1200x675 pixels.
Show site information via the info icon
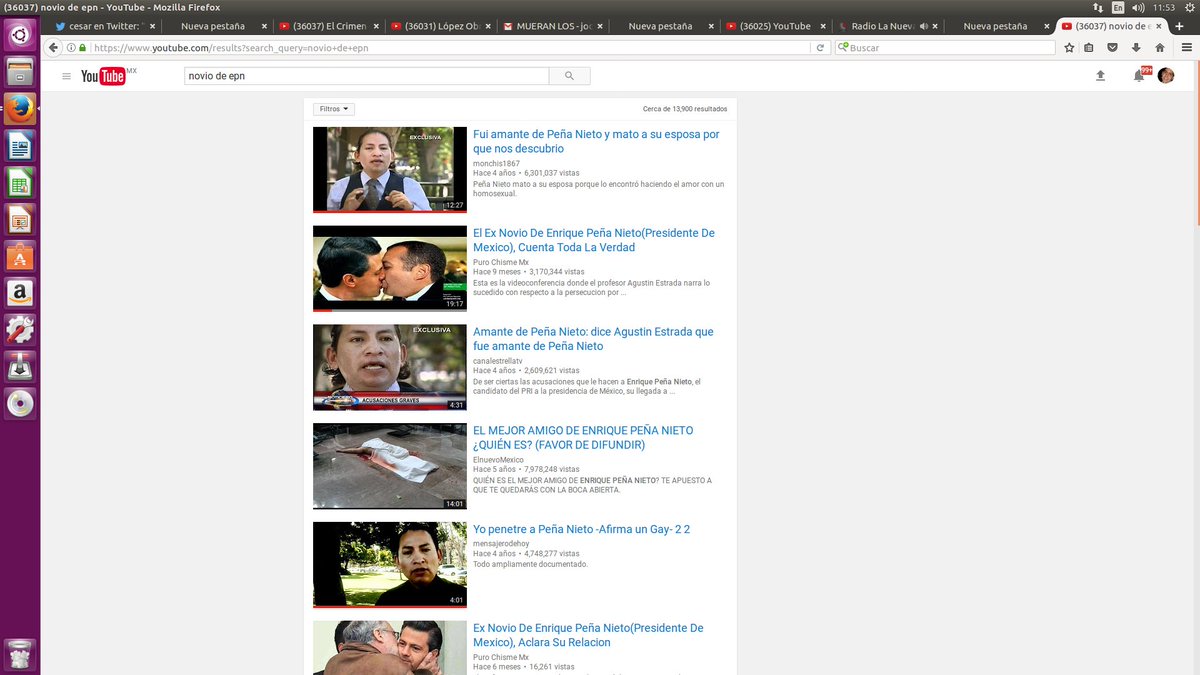[71, 47]
